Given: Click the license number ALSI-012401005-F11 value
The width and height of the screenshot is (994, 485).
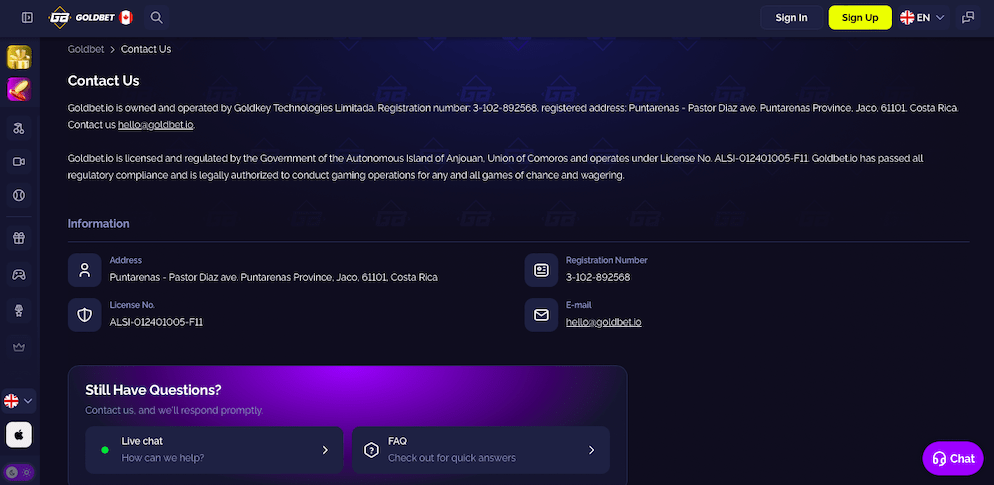Looking at the screenshot, I should click(156, 322).
